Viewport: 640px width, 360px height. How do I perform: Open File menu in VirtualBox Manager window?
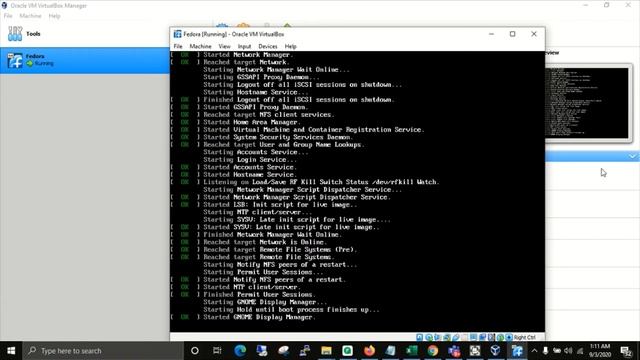[x=8, y=16]
